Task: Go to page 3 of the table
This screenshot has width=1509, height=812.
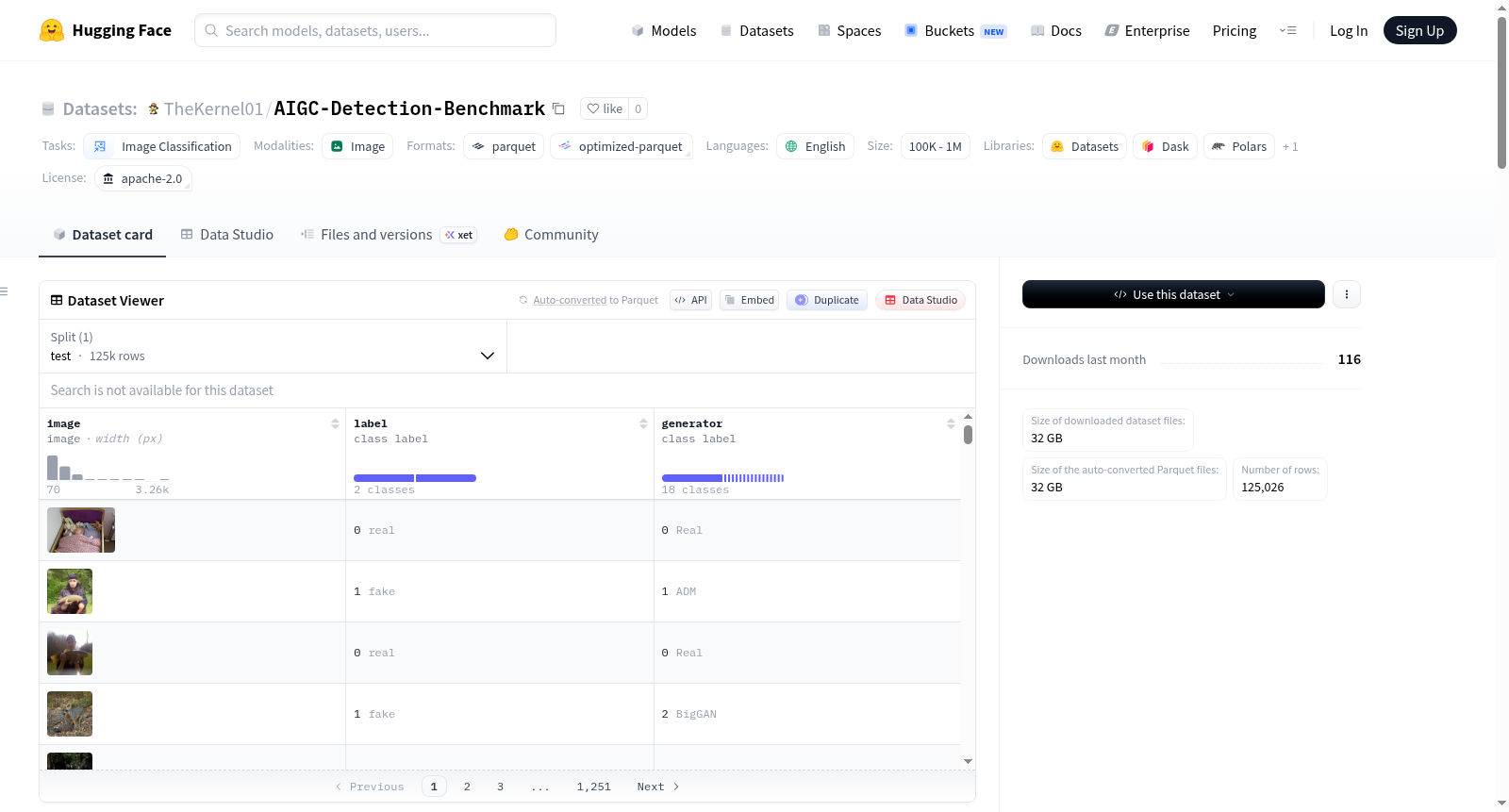Action: 500,787
